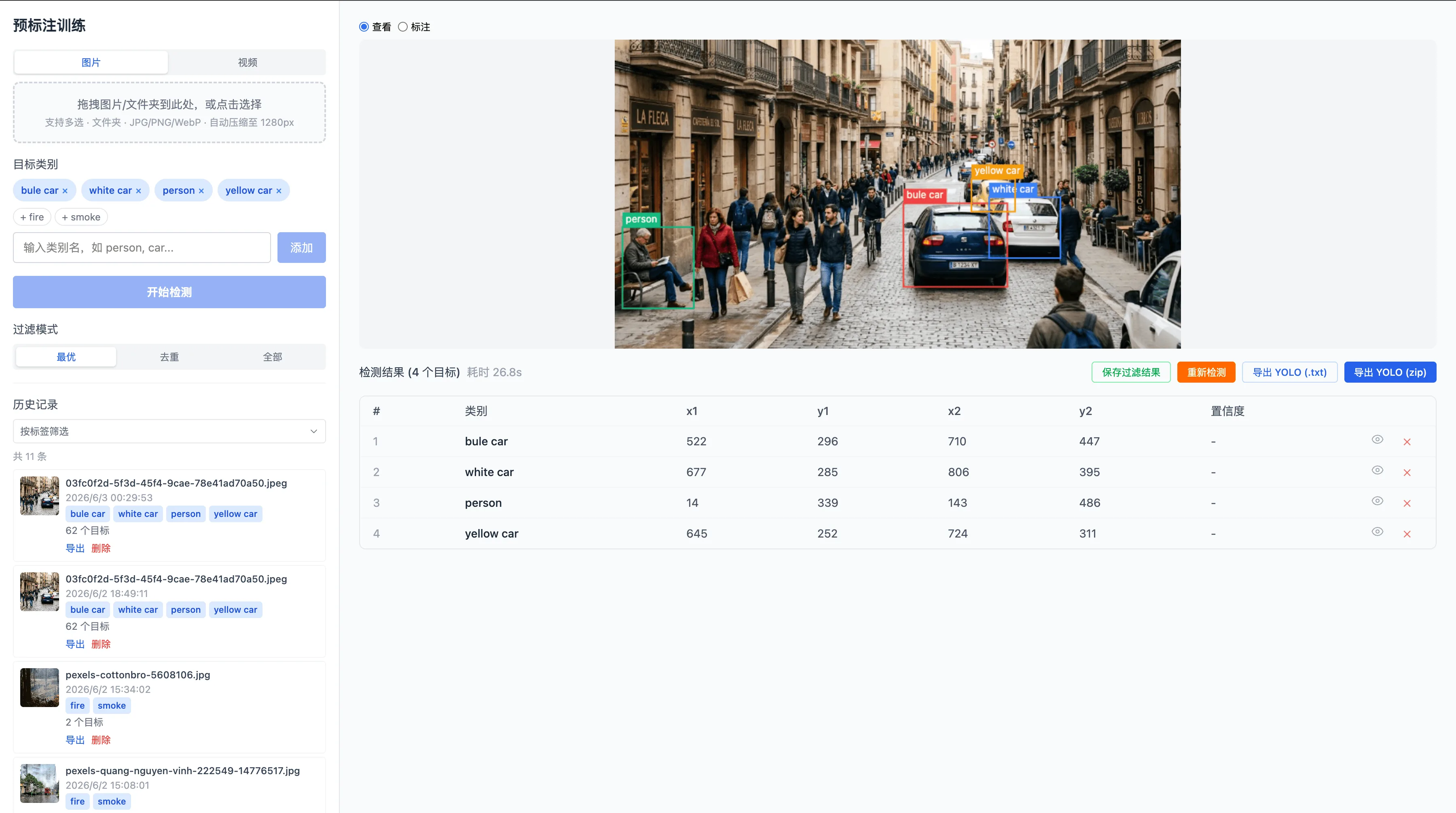1456x813 pixels.
Task: Add the suggested smoke category
Action: pyautogui.click(x=81, y=217)
